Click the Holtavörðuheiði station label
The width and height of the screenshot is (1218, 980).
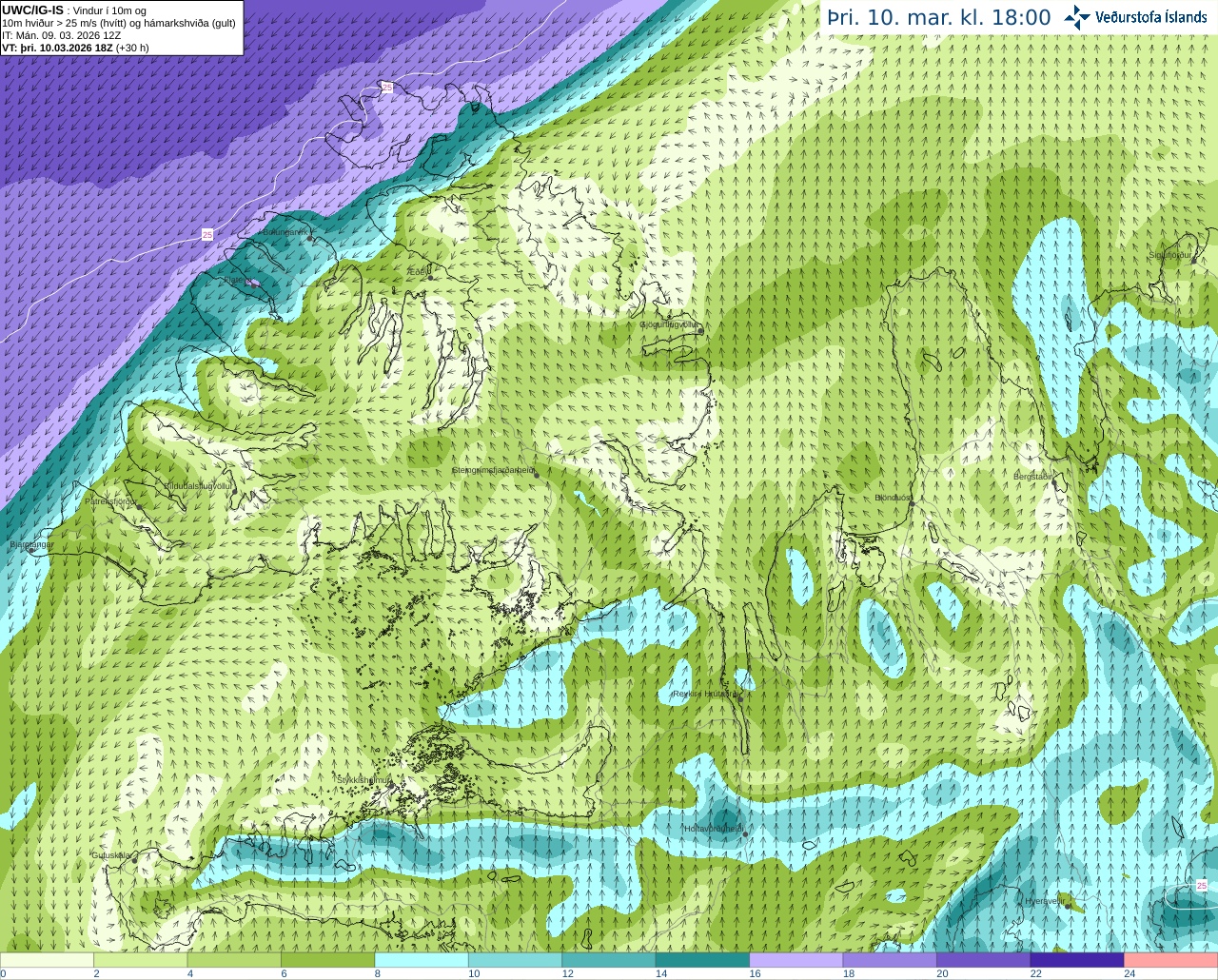tap(714, 829)
